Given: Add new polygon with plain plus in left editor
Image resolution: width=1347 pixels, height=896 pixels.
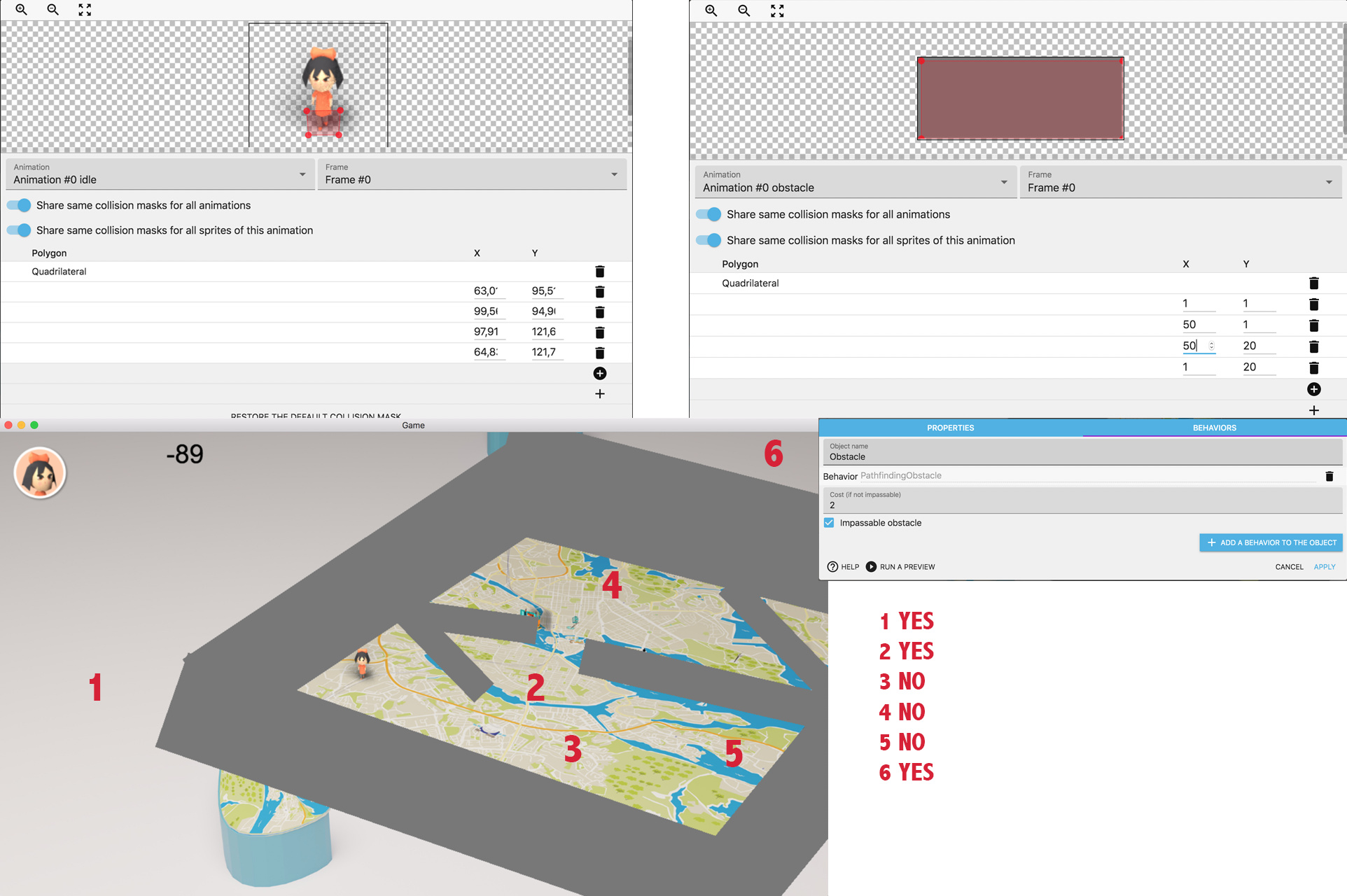Looking at the screenshot, I should 600,394.
